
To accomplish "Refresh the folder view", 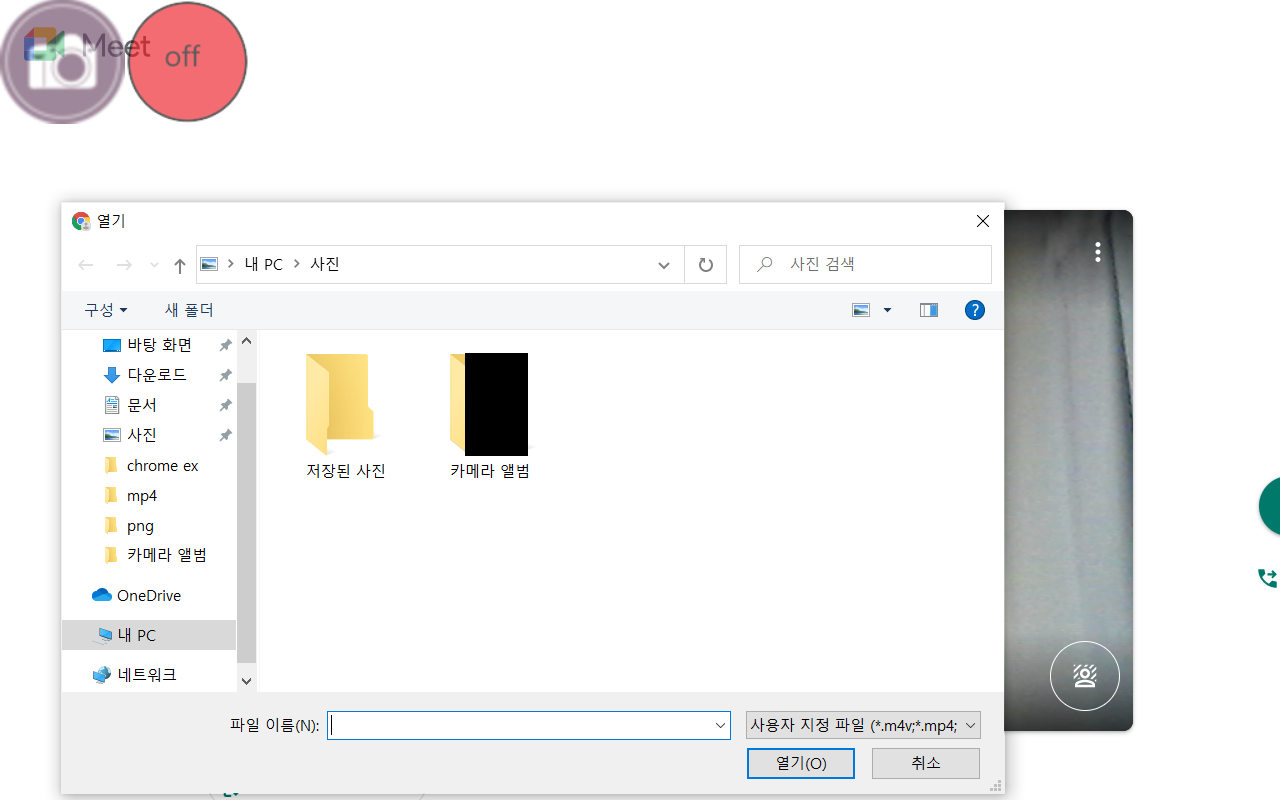I will [706, 265].
